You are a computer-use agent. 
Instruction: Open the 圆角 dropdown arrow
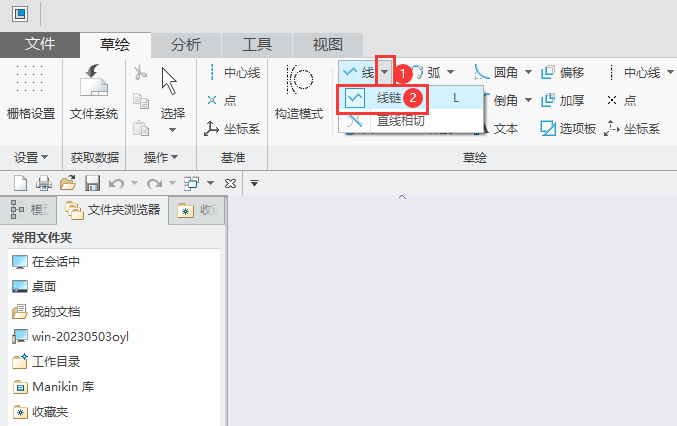coord(528,72)
